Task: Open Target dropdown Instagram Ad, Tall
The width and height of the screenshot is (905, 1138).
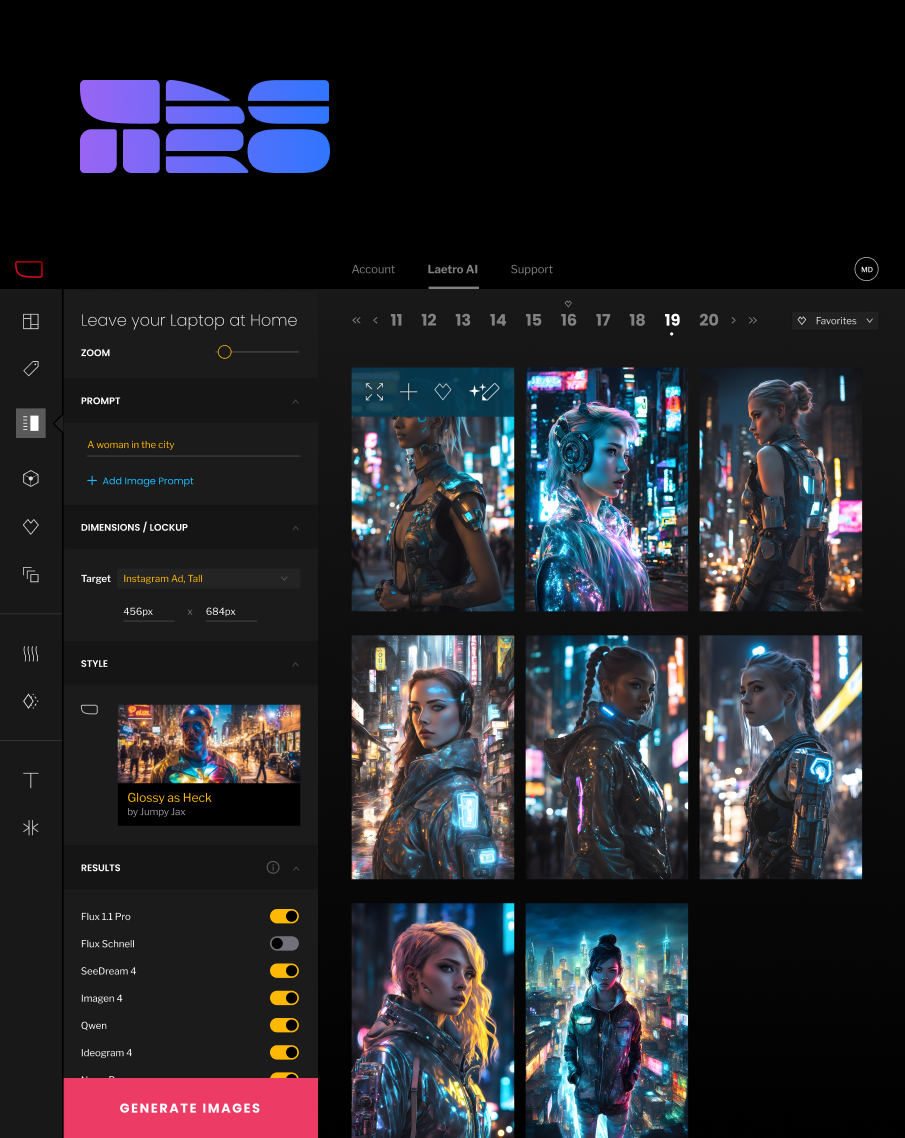Action: point(208,578)
